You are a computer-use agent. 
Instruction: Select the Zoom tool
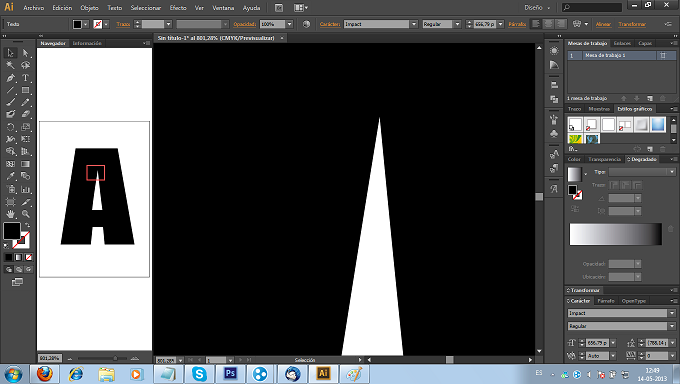26,213
